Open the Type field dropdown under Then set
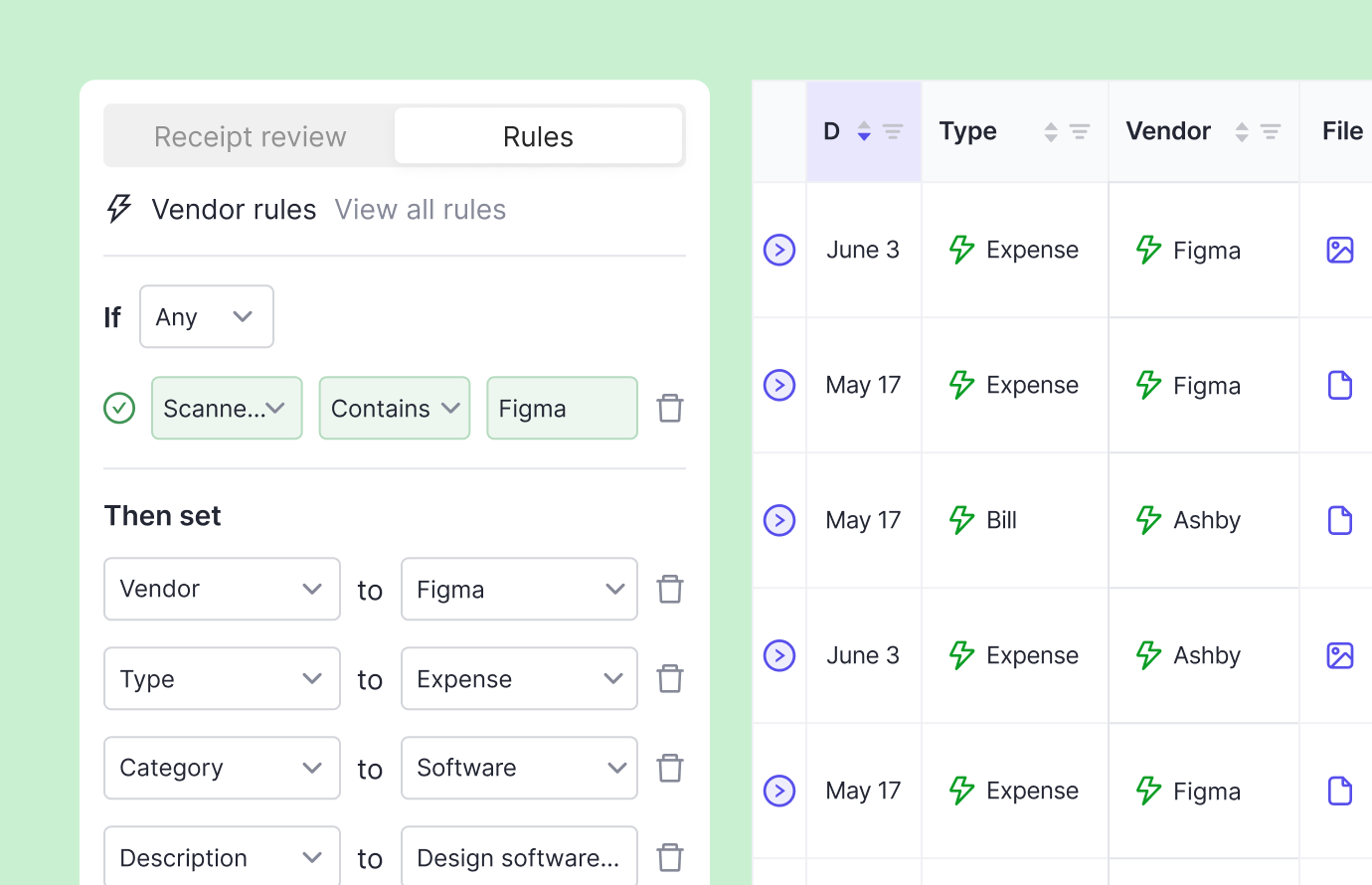Image resolution: width=1372 pixels, height=885 pixels. [222, 678]
